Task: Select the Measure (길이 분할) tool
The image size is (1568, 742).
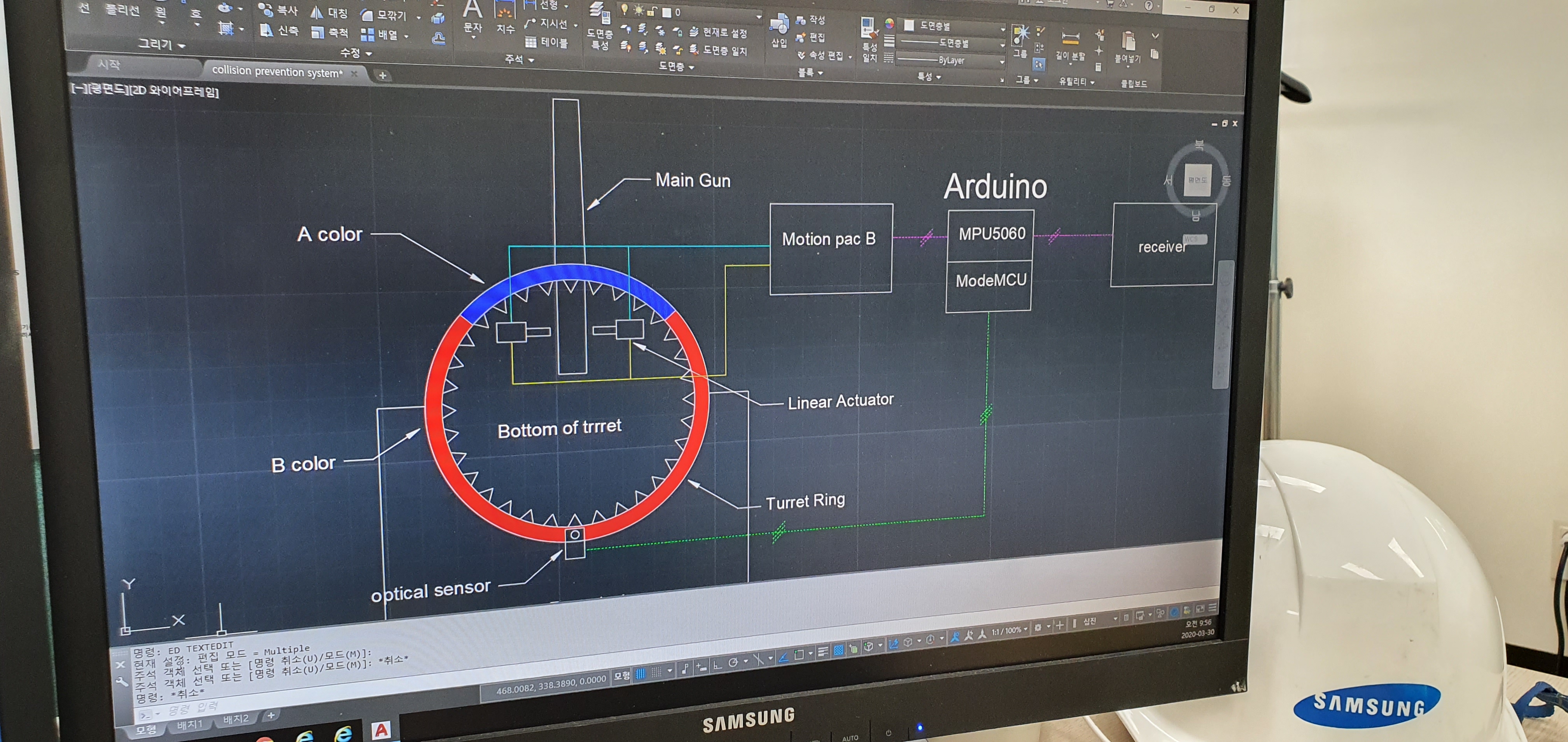Action: click(x=1070, y=46)
